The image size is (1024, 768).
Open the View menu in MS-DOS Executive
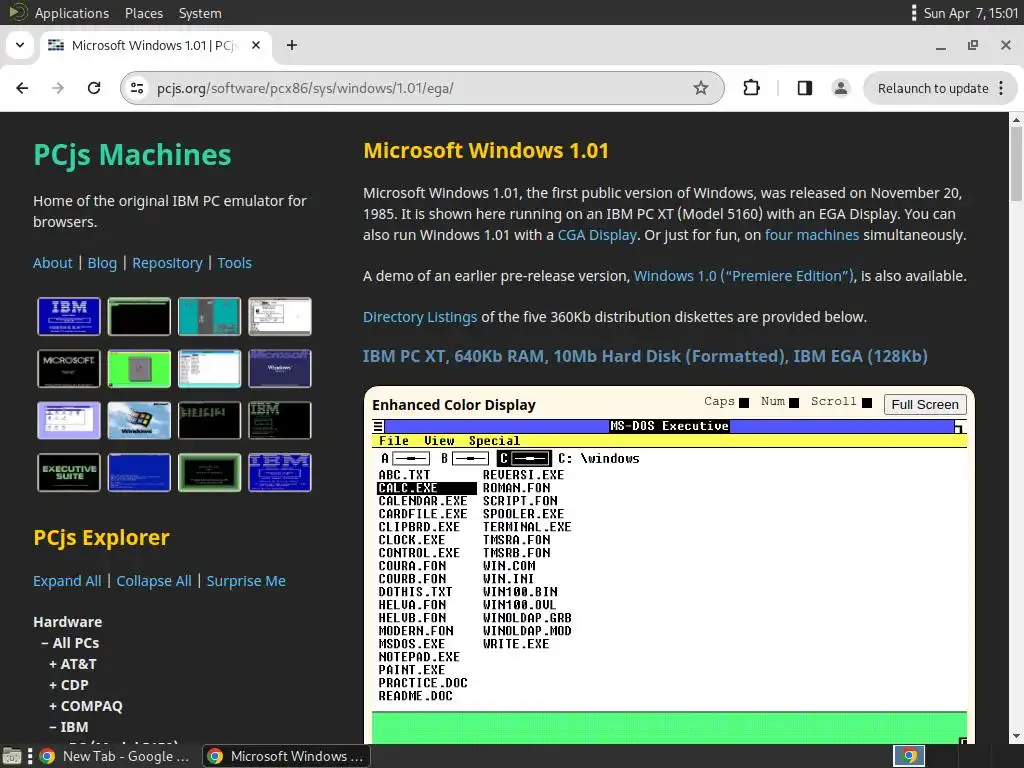(439, 441)
